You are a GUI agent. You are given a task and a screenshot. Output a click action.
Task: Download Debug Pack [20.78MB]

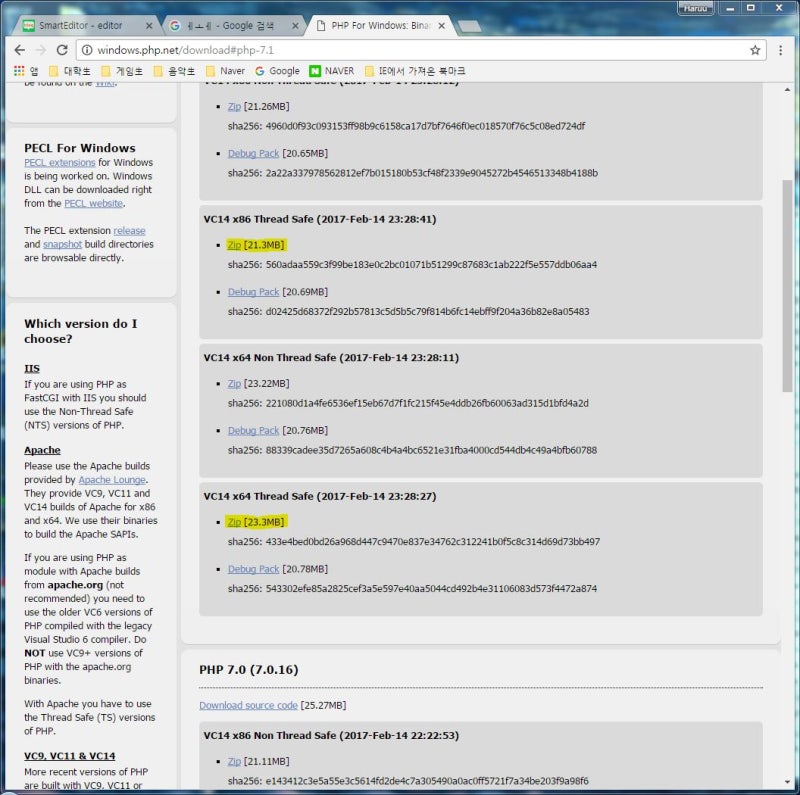pyautogui.click(x=253, y=569)
